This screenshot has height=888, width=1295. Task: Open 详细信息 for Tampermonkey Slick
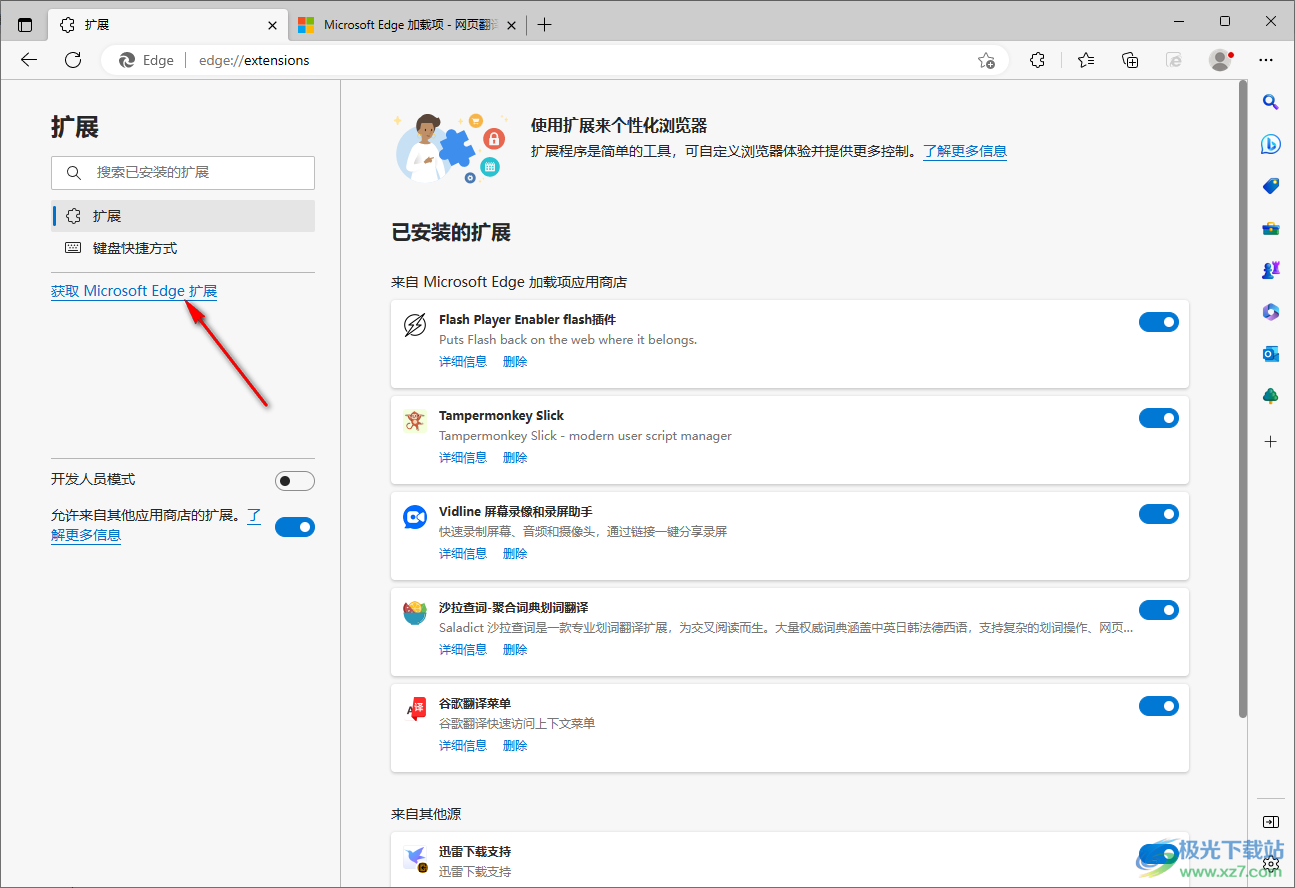pyautogui.click(x=463, y=457)
